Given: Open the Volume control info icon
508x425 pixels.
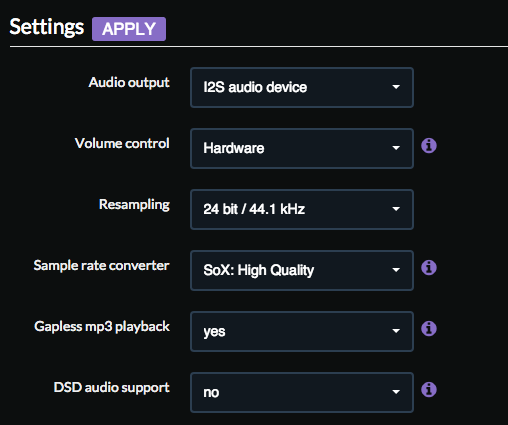Looking at the screenshot, I should tap(429, 146).
